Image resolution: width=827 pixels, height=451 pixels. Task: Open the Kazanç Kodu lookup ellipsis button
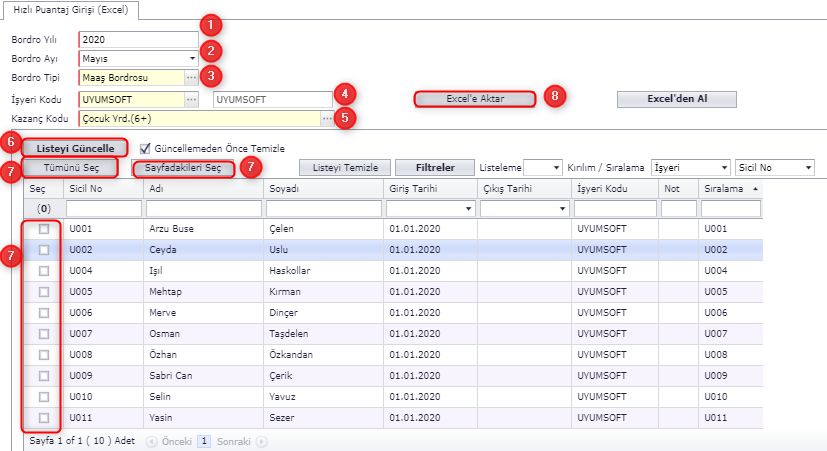[326, 118]
